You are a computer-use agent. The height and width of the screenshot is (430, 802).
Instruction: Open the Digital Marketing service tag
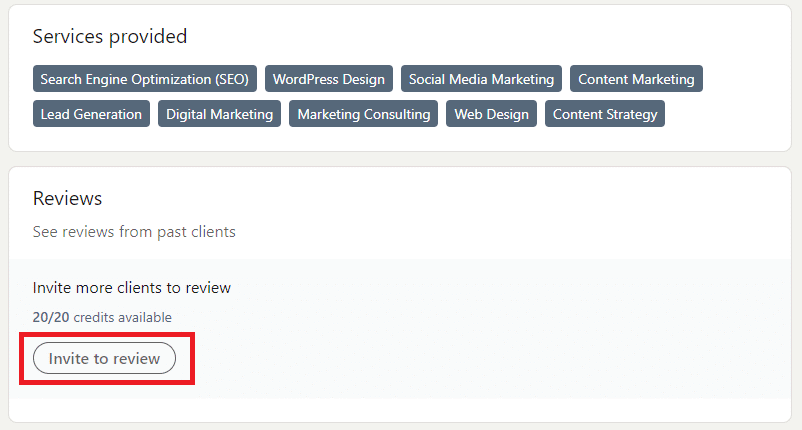click(219, 114)
